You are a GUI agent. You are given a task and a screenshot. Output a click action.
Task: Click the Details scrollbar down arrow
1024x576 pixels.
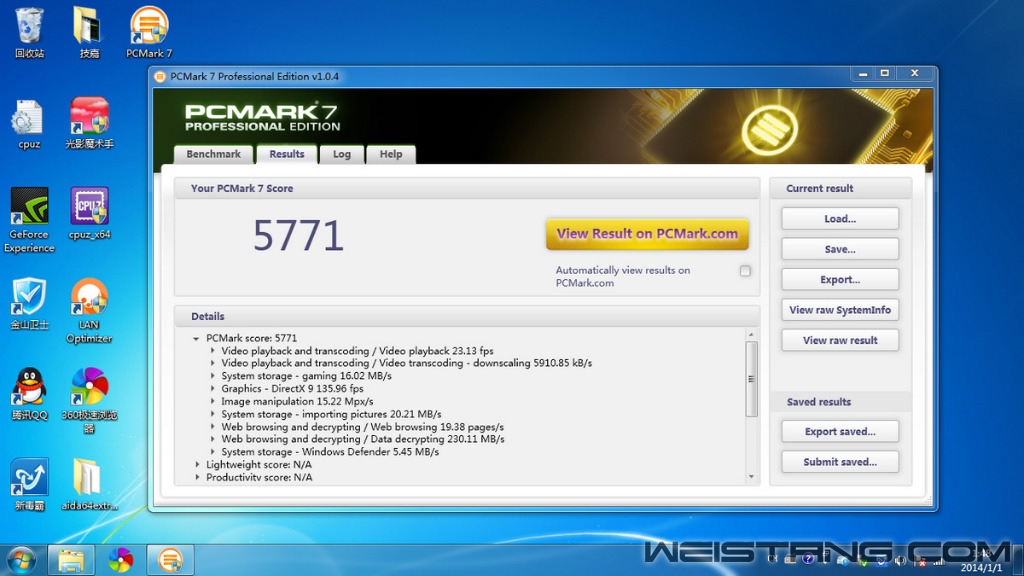[x=751, y=477]
